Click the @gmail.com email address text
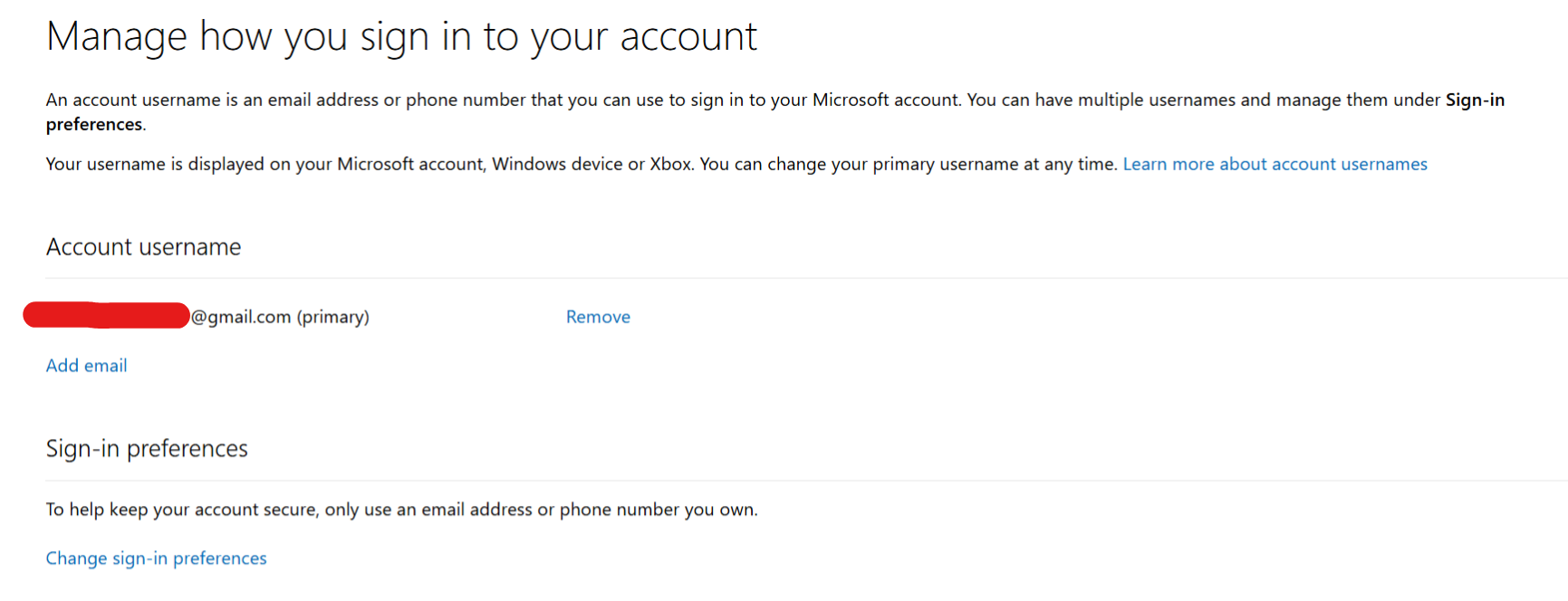Screen dimensions: 1568x601 [x=241, y=317]
